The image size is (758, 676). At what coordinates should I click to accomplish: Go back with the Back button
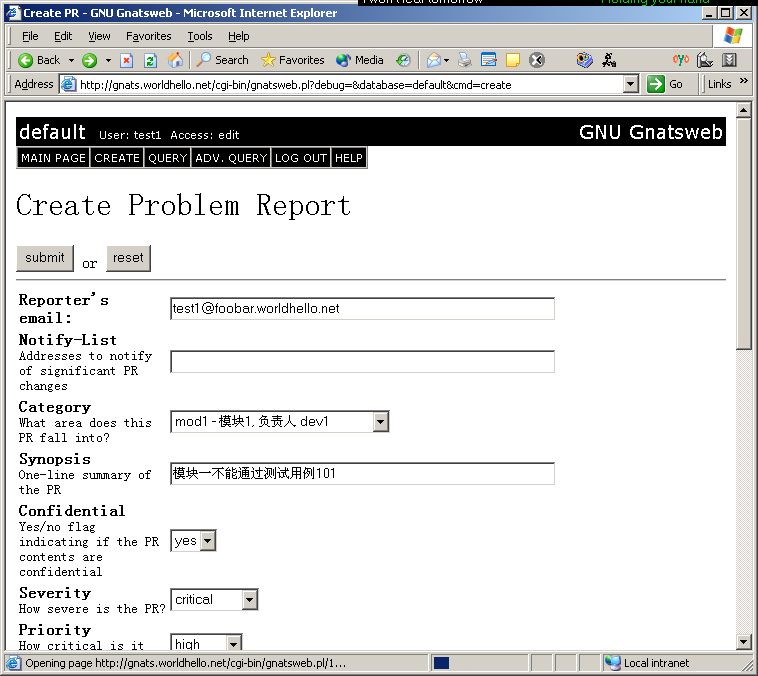[x=39, y=60]
